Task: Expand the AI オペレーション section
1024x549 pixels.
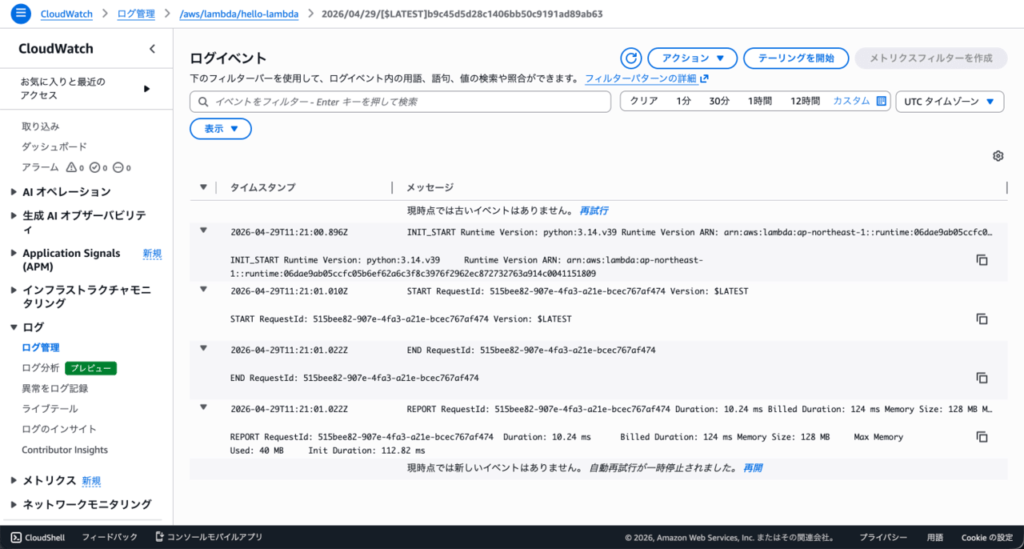Action: pos(14,192)
